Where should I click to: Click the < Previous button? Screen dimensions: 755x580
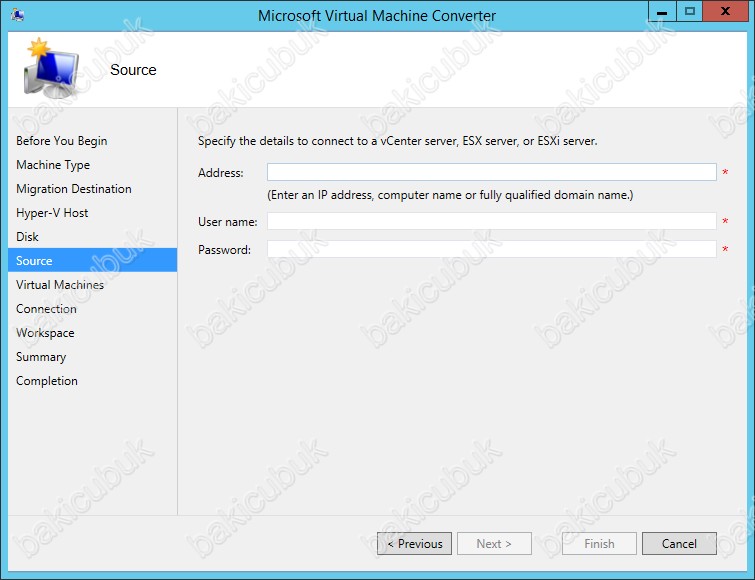pos(415,543)
